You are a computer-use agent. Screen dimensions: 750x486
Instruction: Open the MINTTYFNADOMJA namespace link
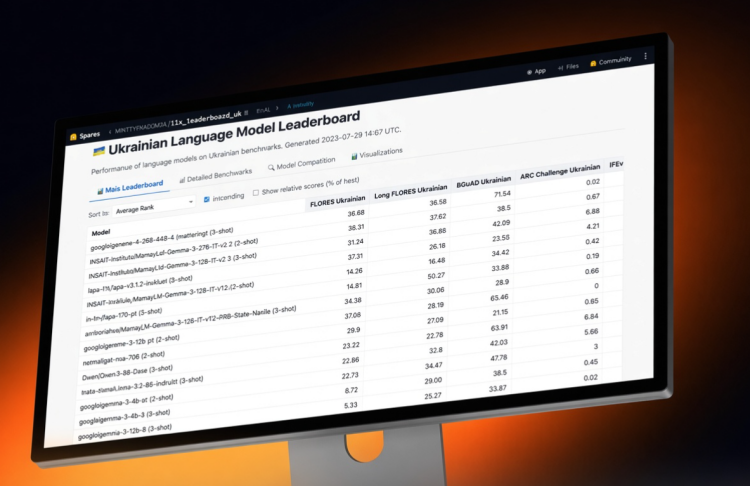141,127
